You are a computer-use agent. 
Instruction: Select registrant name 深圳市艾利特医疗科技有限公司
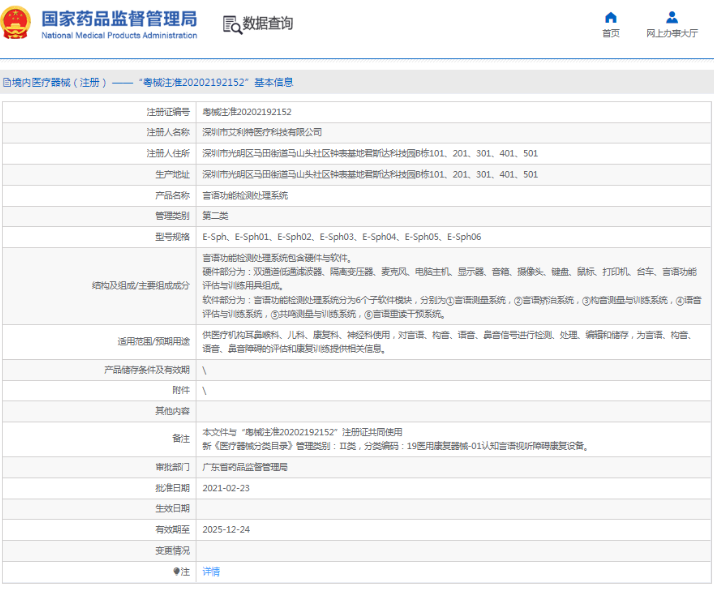click(262, 132)
